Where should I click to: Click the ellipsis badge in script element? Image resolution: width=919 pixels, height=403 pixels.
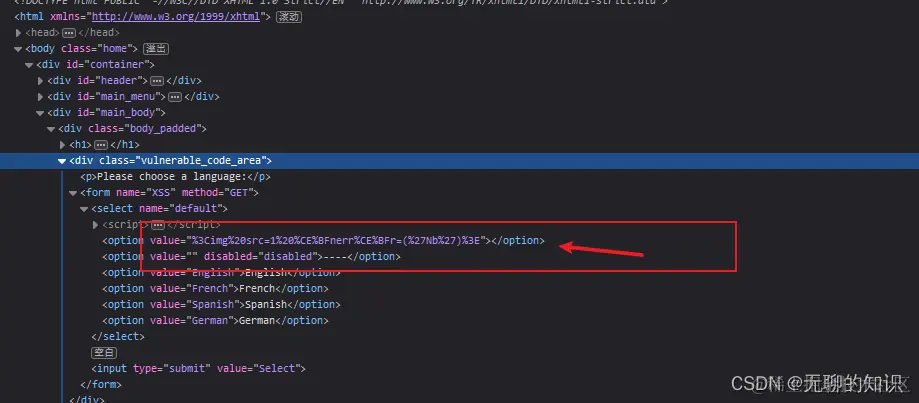(x=158, y=224)
